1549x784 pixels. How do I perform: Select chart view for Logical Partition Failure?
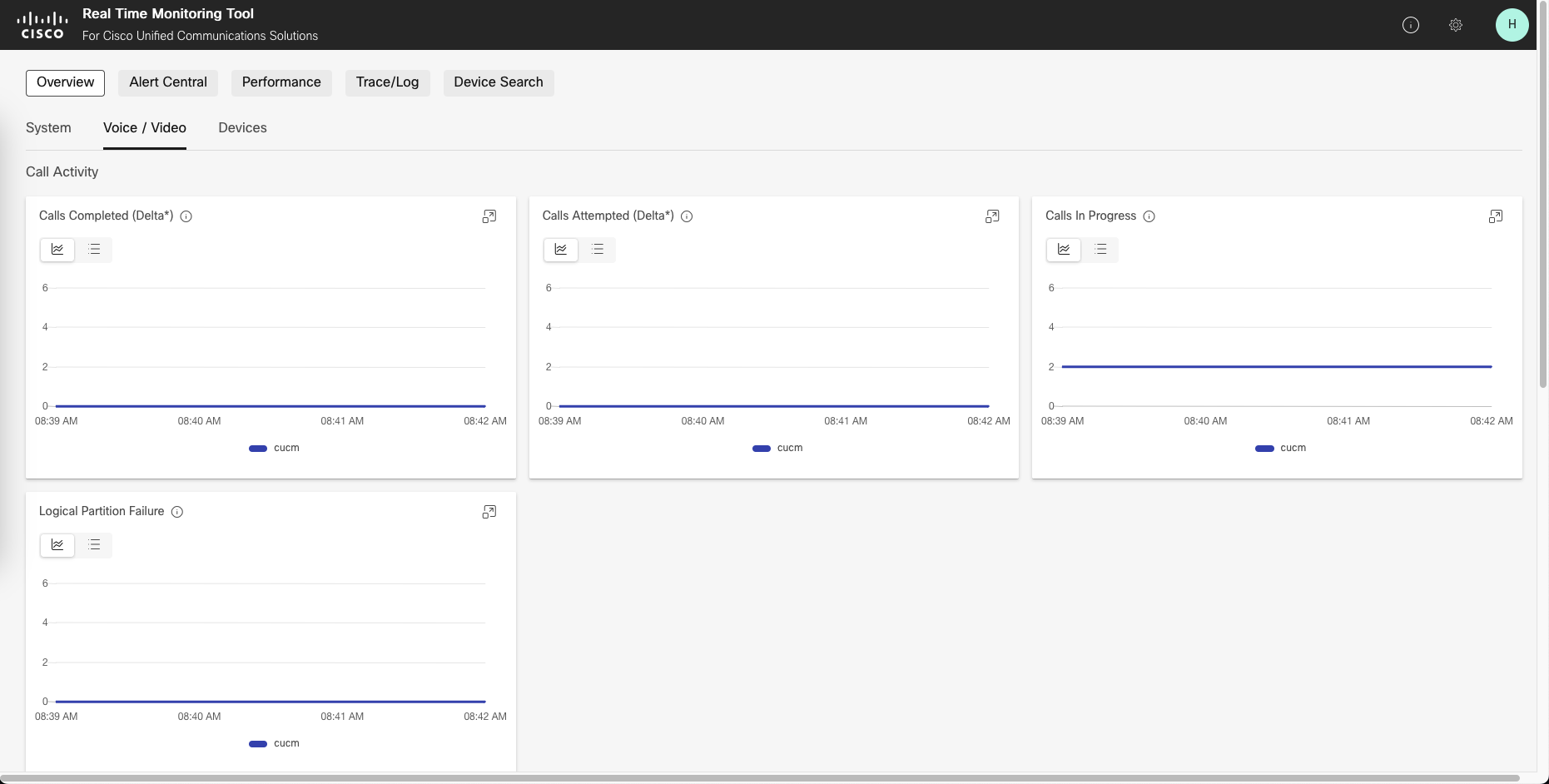[x=57, y=544]
